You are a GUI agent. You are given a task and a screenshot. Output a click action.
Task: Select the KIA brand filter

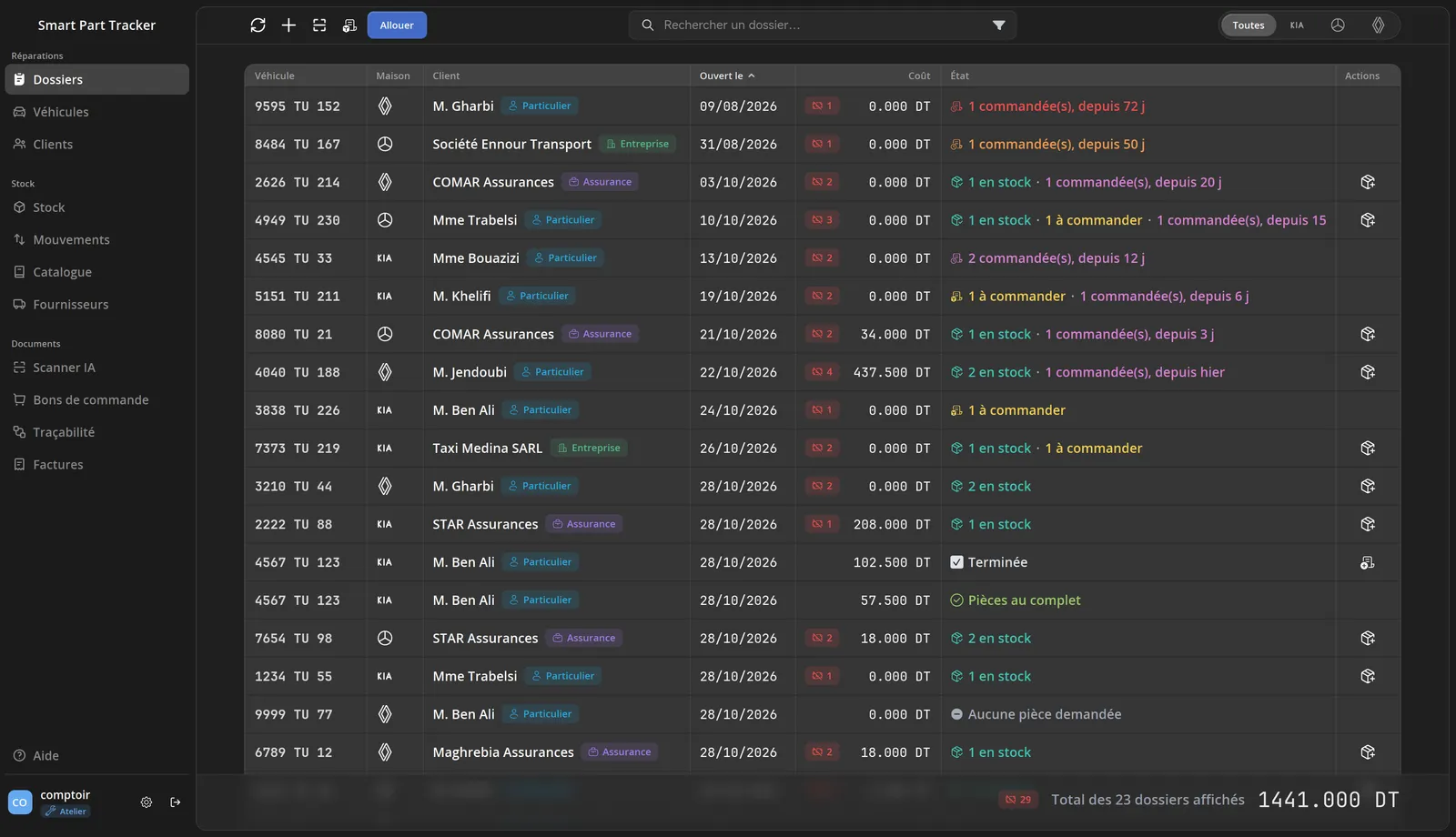pos(1297,25)
